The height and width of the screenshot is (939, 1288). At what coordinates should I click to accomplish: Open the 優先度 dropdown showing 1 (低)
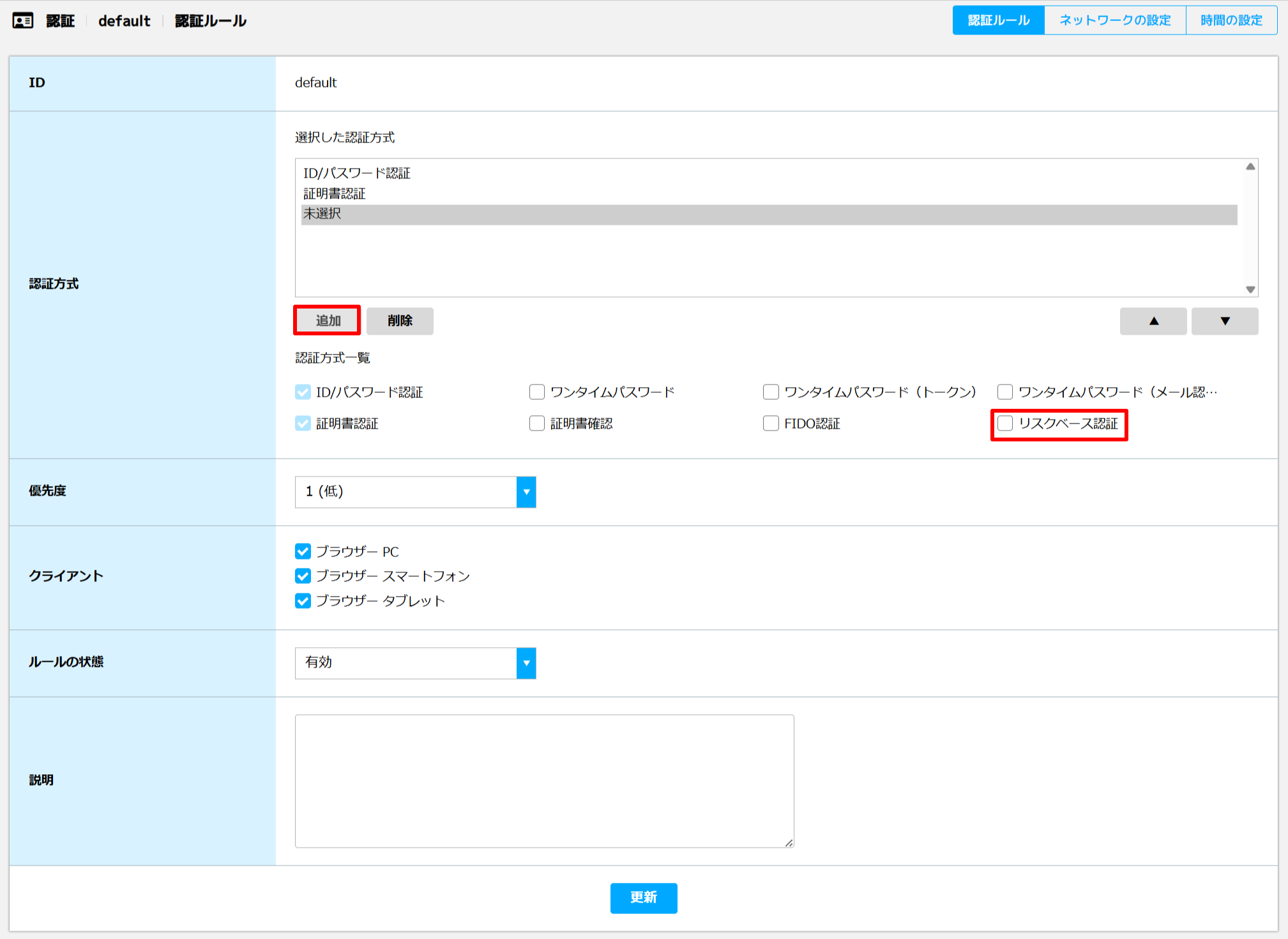[415, 492]
